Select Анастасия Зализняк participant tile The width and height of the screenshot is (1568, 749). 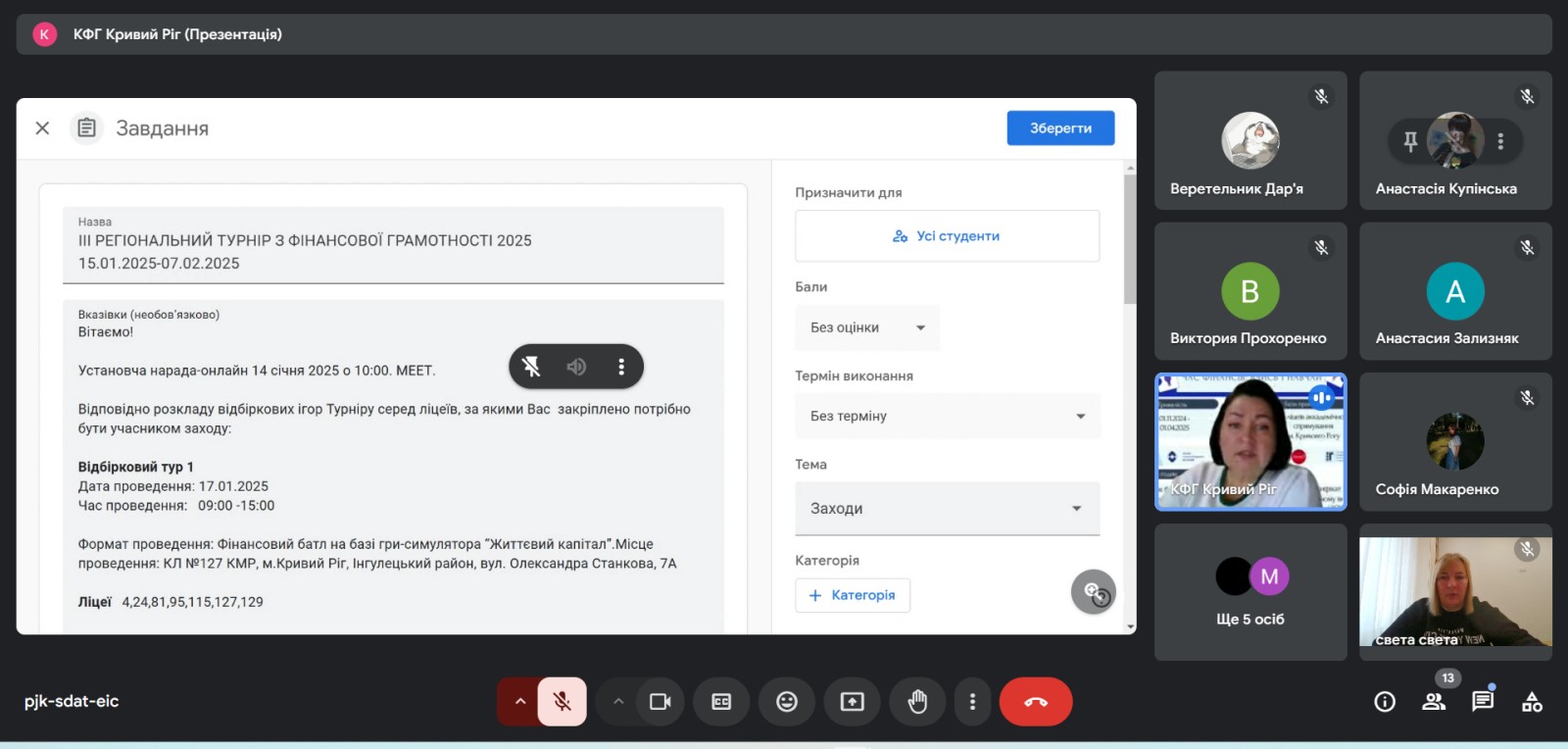tap(1455, 291)
